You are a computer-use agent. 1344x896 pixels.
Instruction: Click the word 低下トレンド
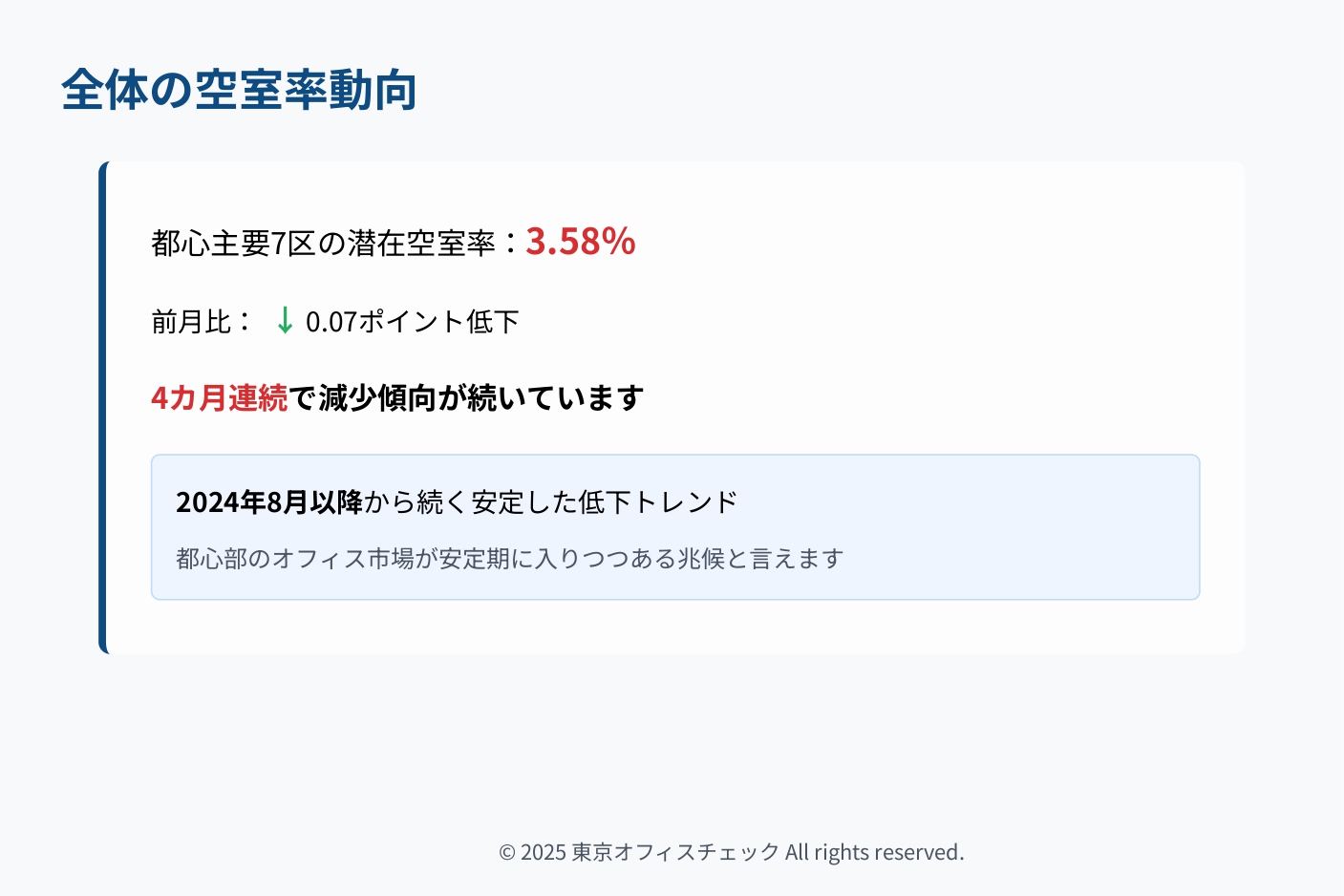pyautogui.click(x=658, y=502)
